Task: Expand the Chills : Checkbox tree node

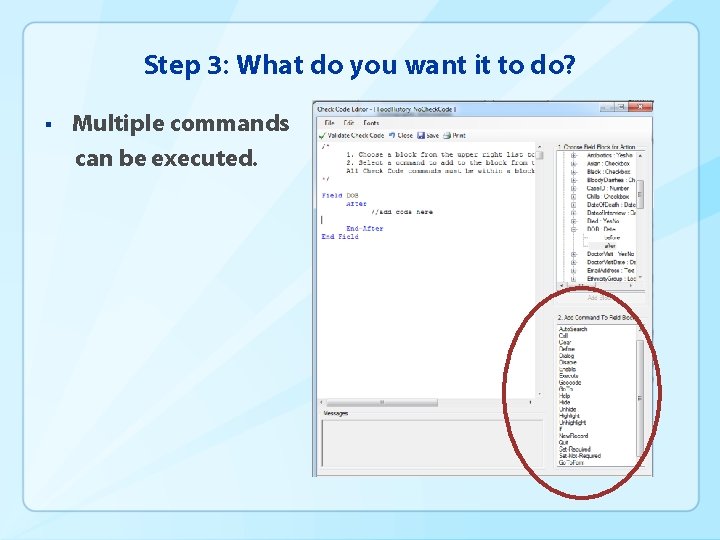Action: [574, 197]
